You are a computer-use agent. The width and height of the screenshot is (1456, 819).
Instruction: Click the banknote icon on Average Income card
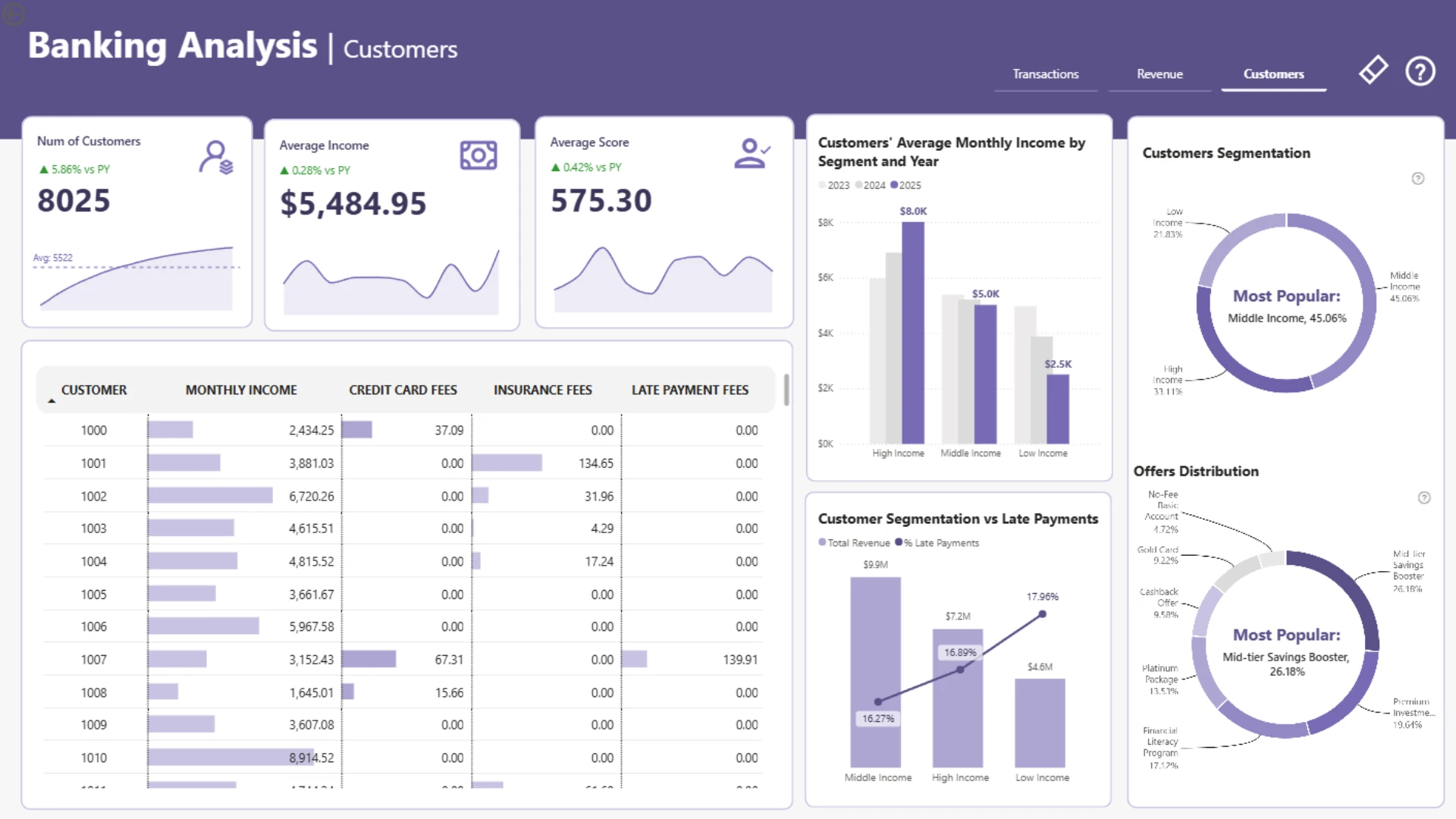point(479,155)
